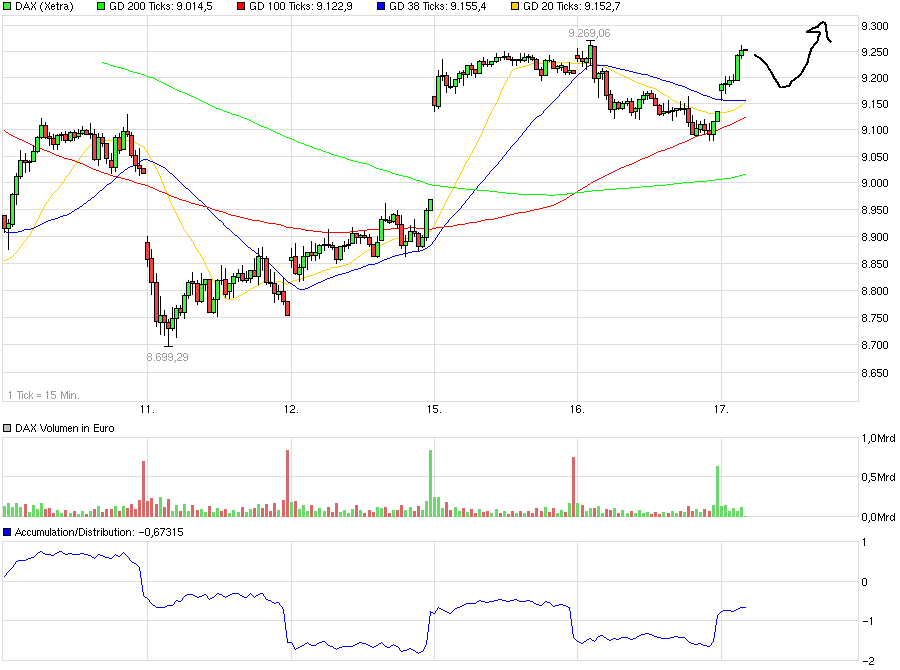Click the 8.650 price axis label

(875, 373)
